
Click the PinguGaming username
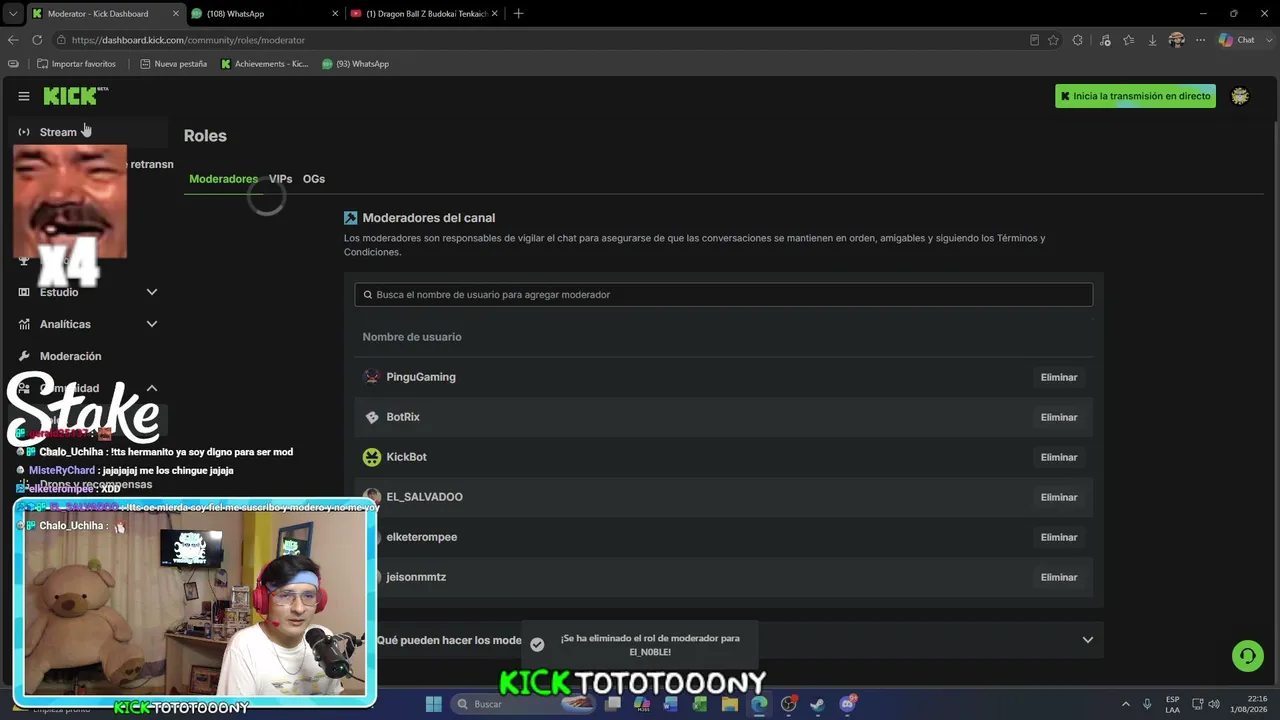pos(421,377)
